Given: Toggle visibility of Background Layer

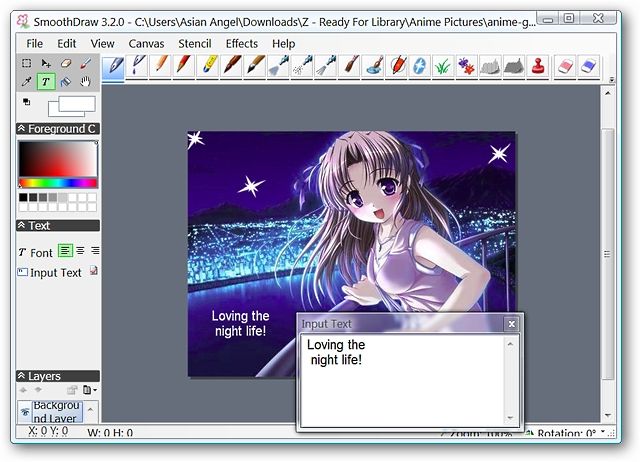Looking at the screenshot, I should point(25,412).
